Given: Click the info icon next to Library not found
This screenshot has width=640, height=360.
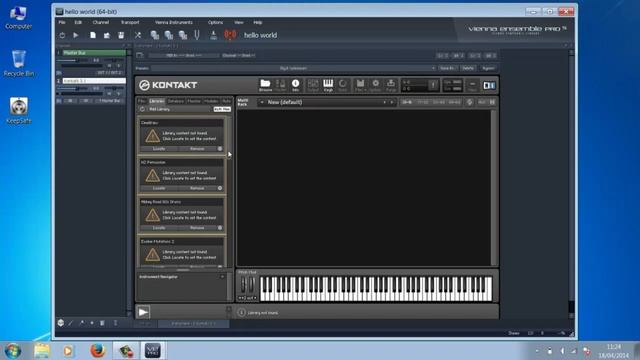Looking at the screenshot, I should click(x=242, y=313).
